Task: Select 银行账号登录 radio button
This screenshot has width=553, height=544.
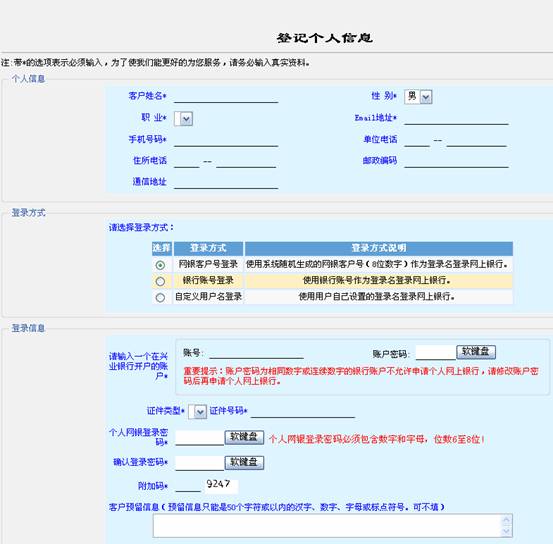Action: coord(160,281)
